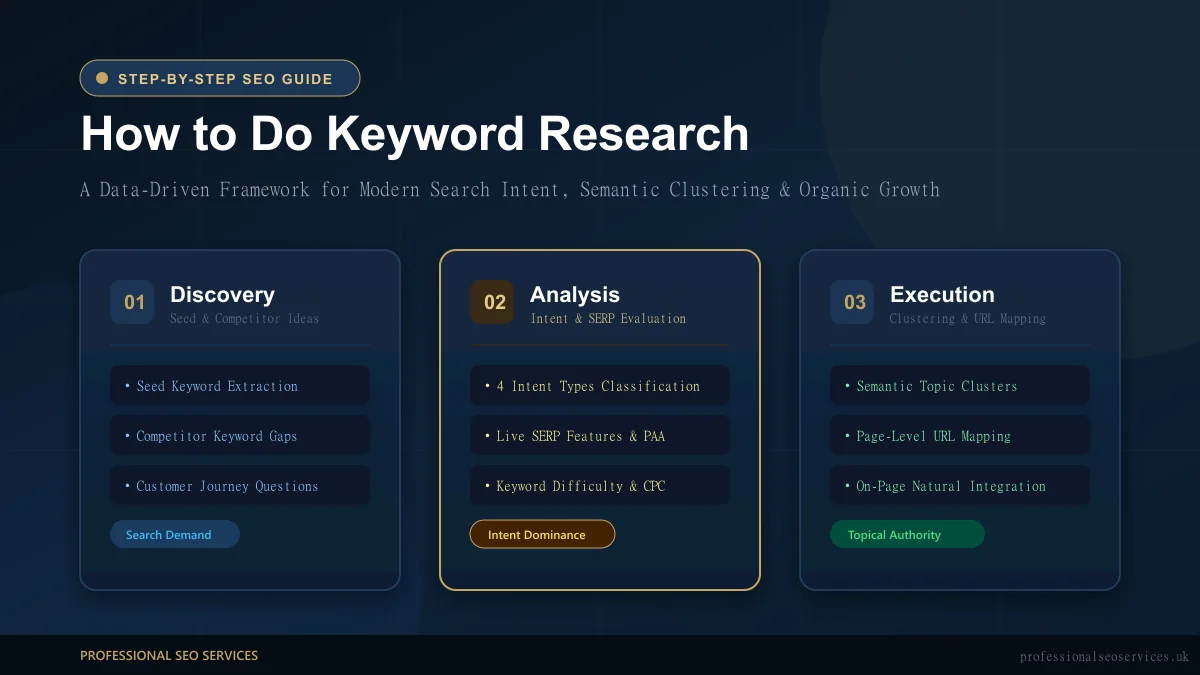Screen dimensions: 1200x675
Task: Click the Search Demand pill
Action: tap(175, 534)
